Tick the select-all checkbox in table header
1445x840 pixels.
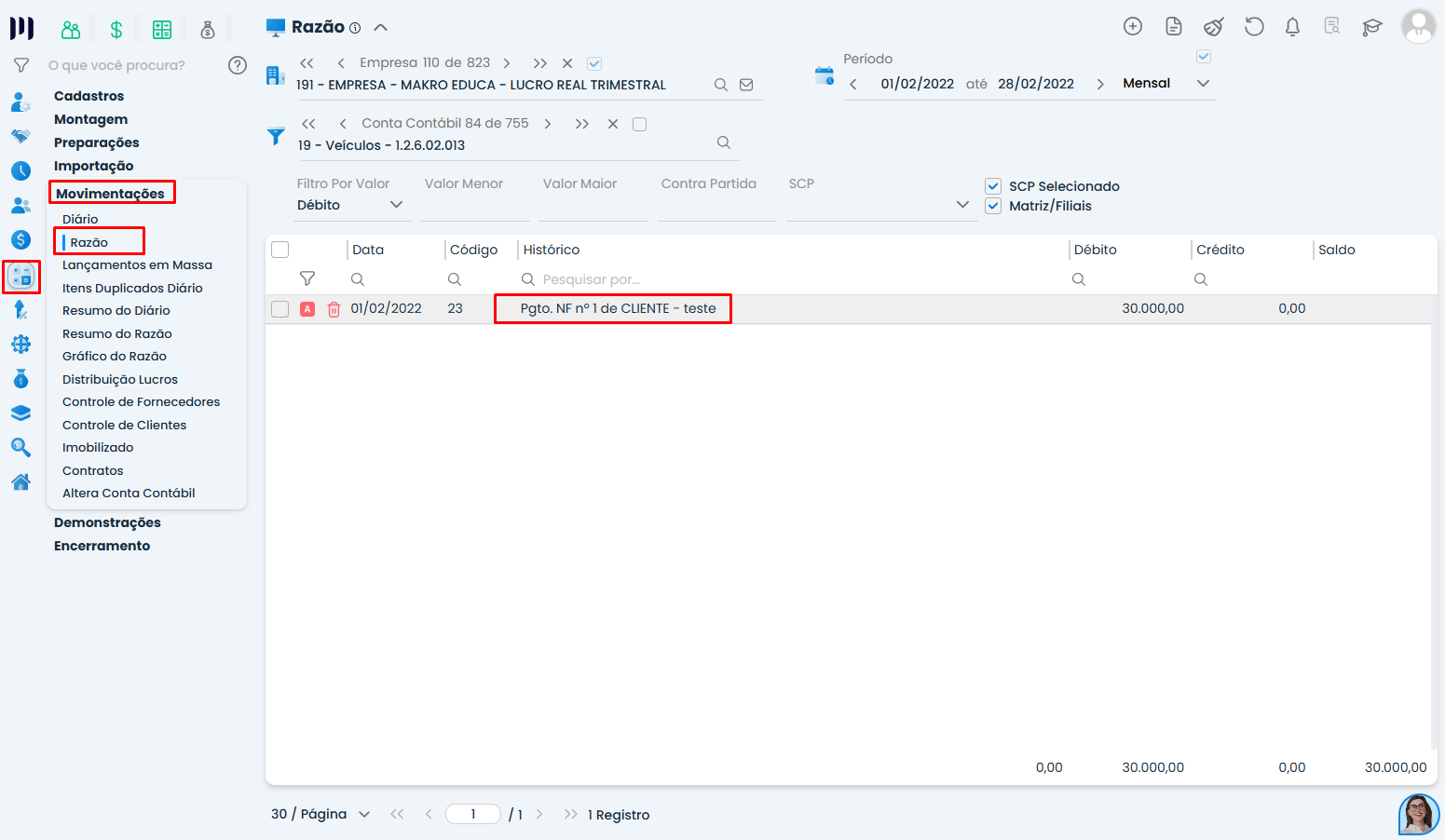pos(279,250)
